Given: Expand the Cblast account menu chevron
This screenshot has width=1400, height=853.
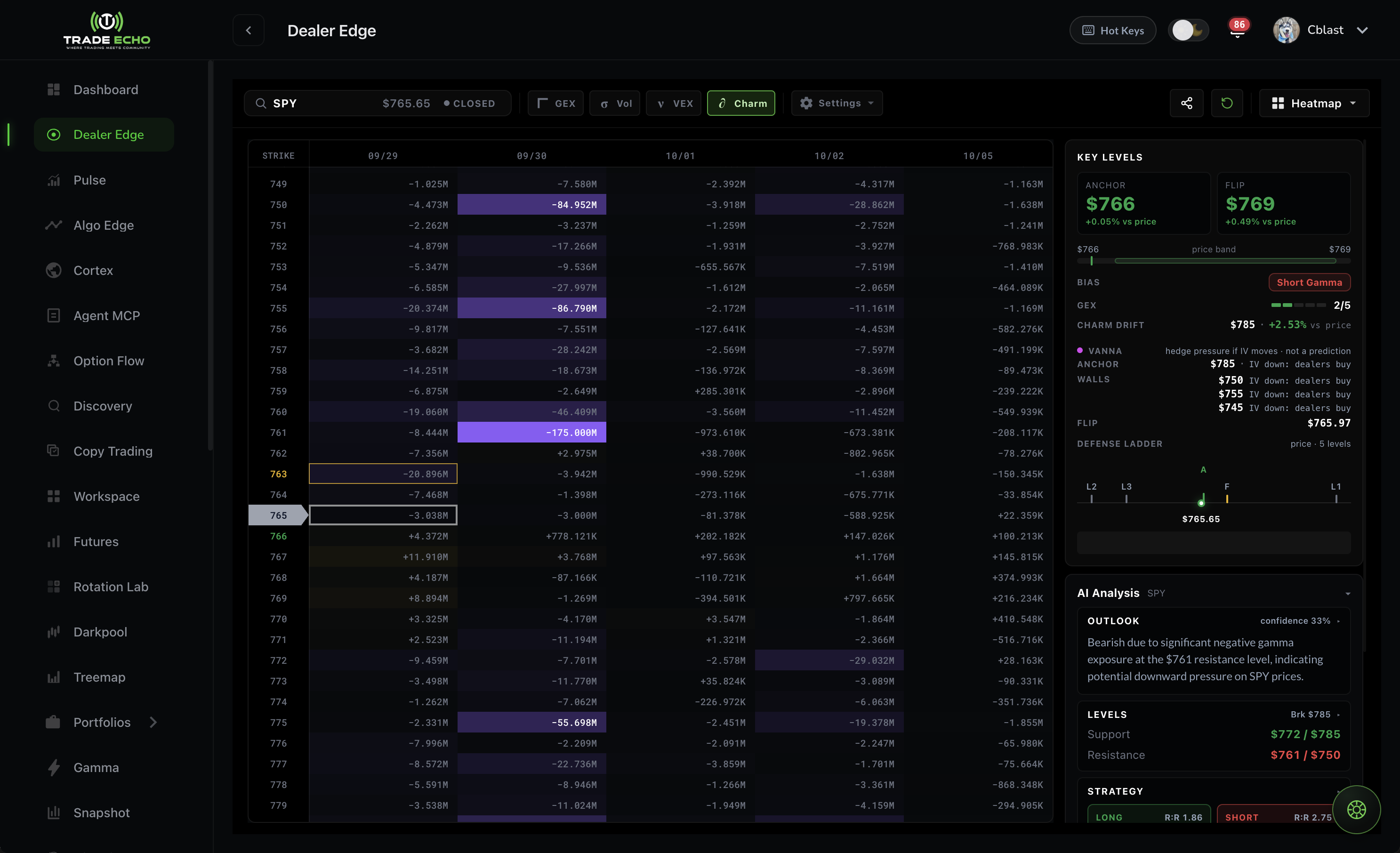Looking at the screenshot, I should coord(1362,30).
